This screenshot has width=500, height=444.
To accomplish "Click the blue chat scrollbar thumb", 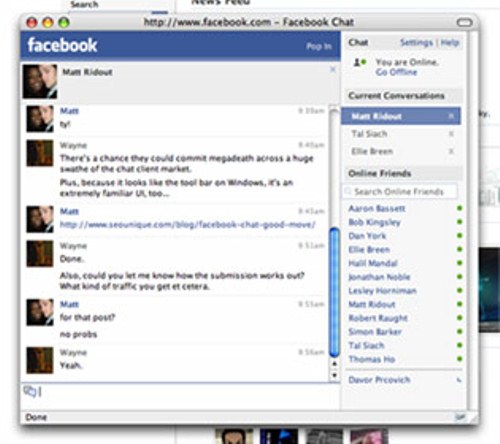I will tap(334, 293).
